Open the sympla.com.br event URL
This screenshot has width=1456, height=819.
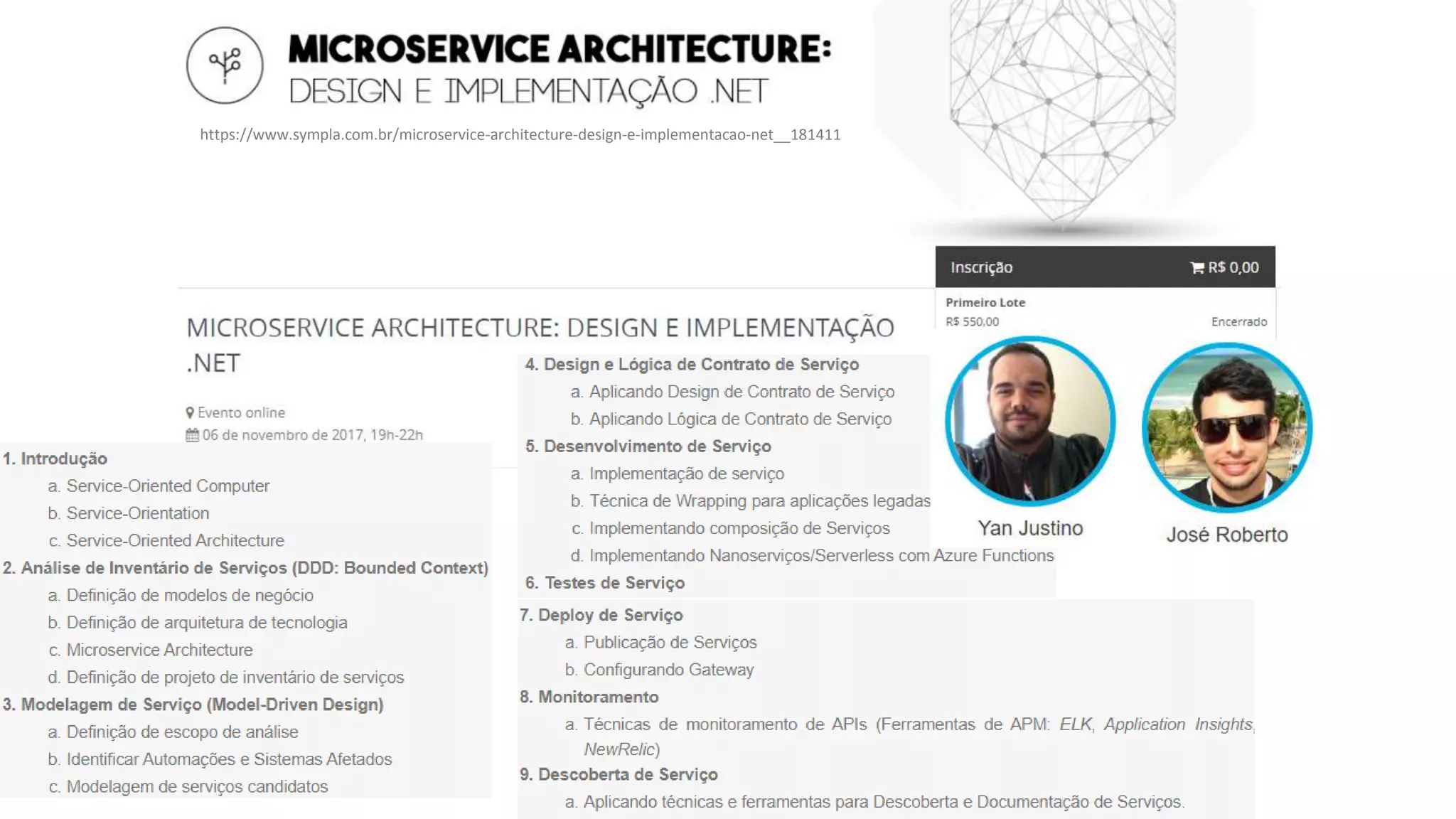pos(520,134)
